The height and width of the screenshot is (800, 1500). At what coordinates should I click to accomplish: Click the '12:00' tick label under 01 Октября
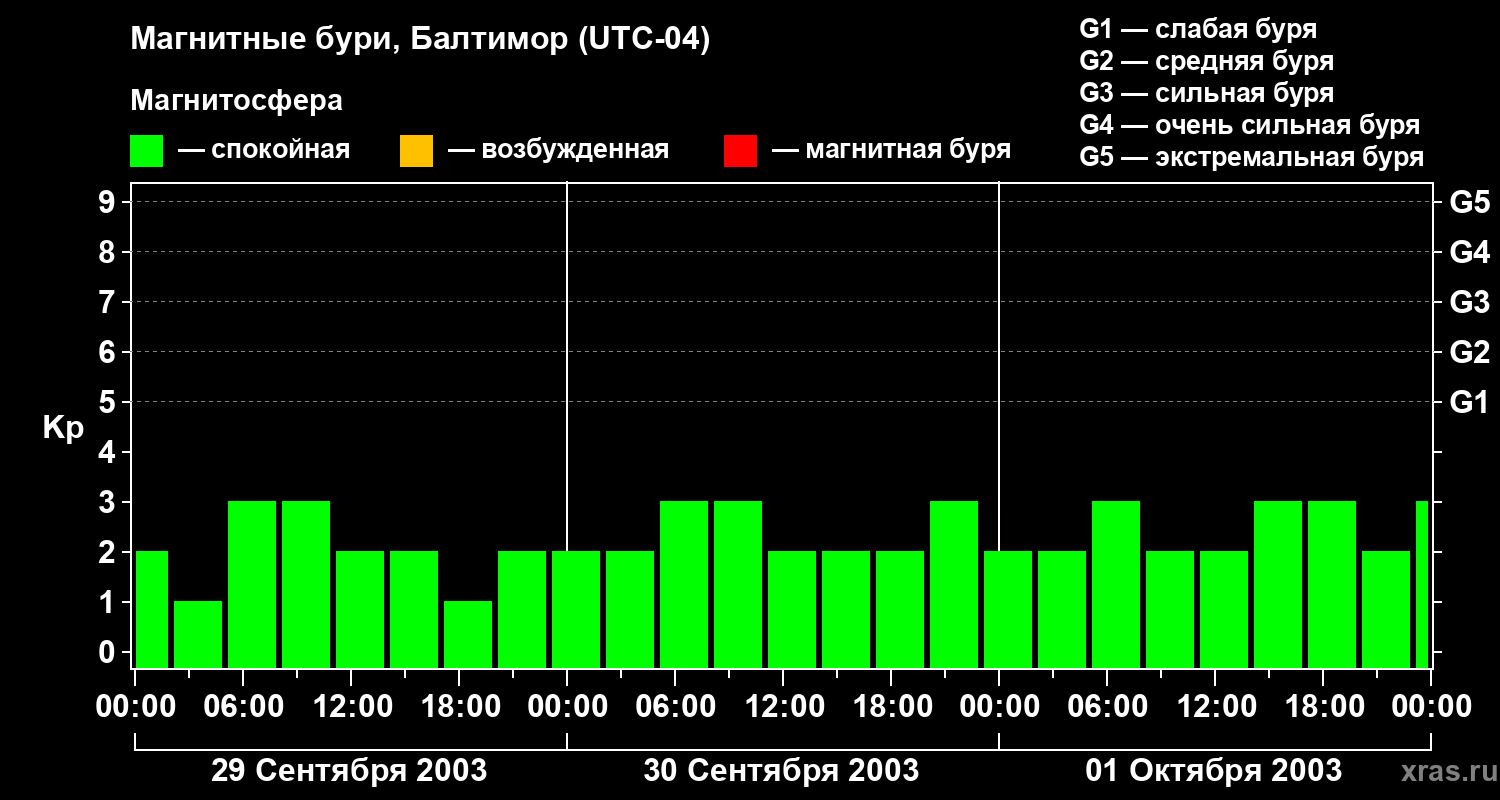coord(1215,707)
